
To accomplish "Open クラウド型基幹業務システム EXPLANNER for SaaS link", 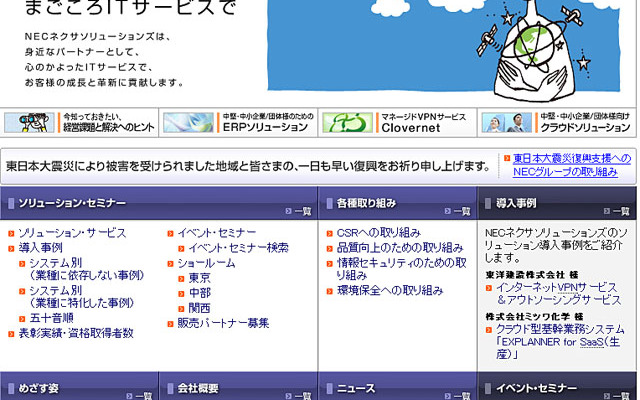I will pyautogui.click(x=560, y=342).
